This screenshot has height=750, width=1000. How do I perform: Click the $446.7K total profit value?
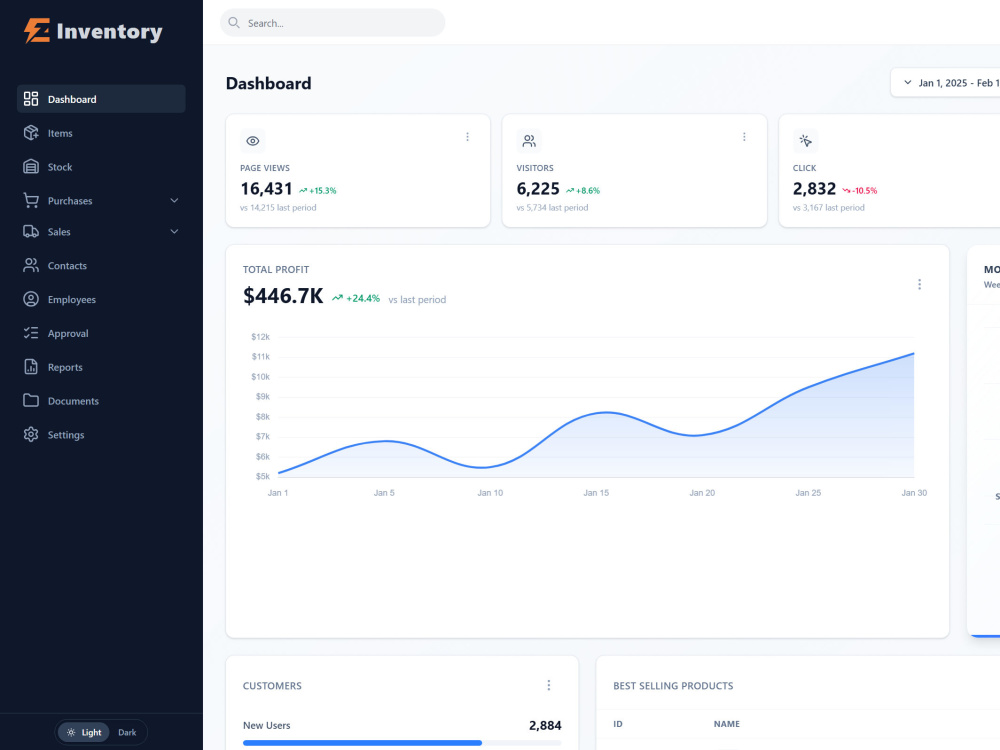pos(283,296)
